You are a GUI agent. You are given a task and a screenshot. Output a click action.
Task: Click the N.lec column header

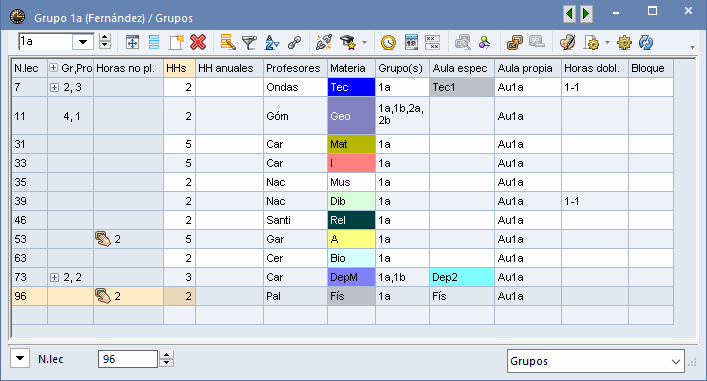tap(29, 68)
